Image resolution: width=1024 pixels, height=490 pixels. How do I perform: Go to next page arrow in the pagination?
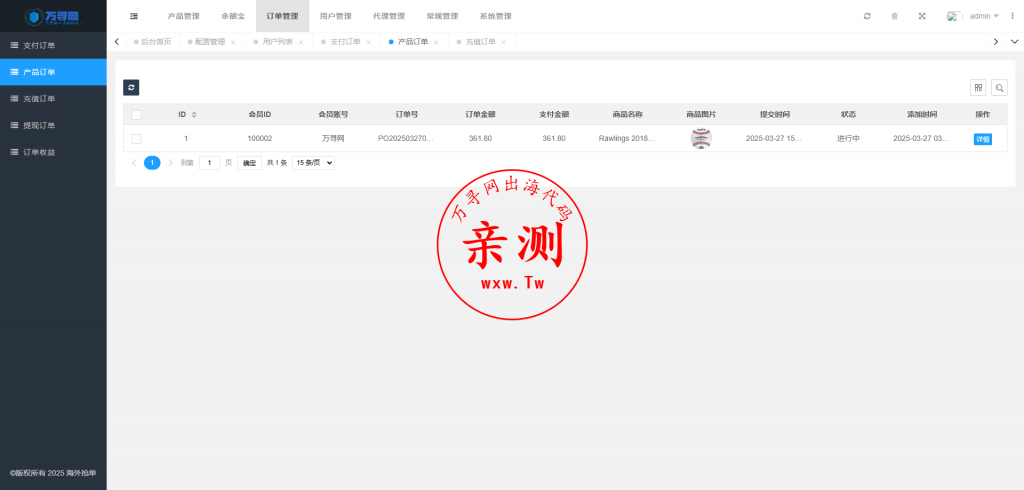tap(170, 163)
